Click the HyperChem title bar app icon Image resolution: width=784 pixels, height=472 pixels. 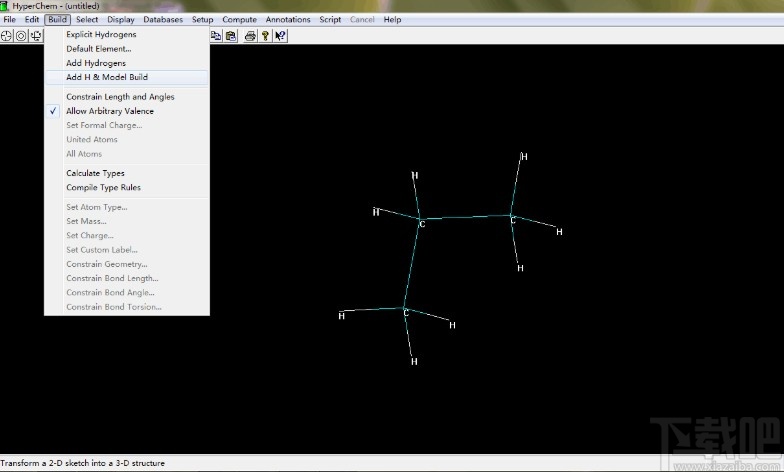4,6
